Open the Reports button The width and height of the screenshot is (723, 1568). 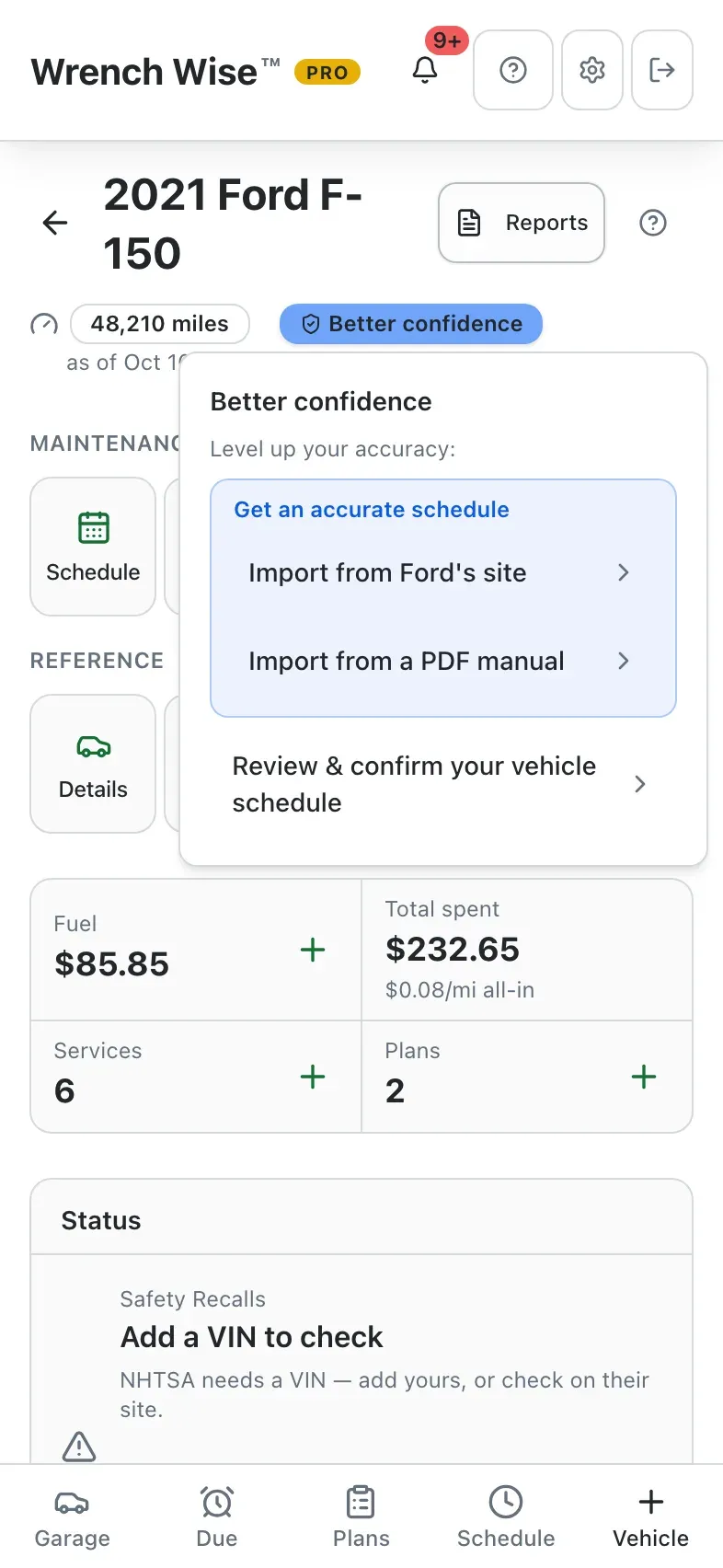(x=522, y=223)
